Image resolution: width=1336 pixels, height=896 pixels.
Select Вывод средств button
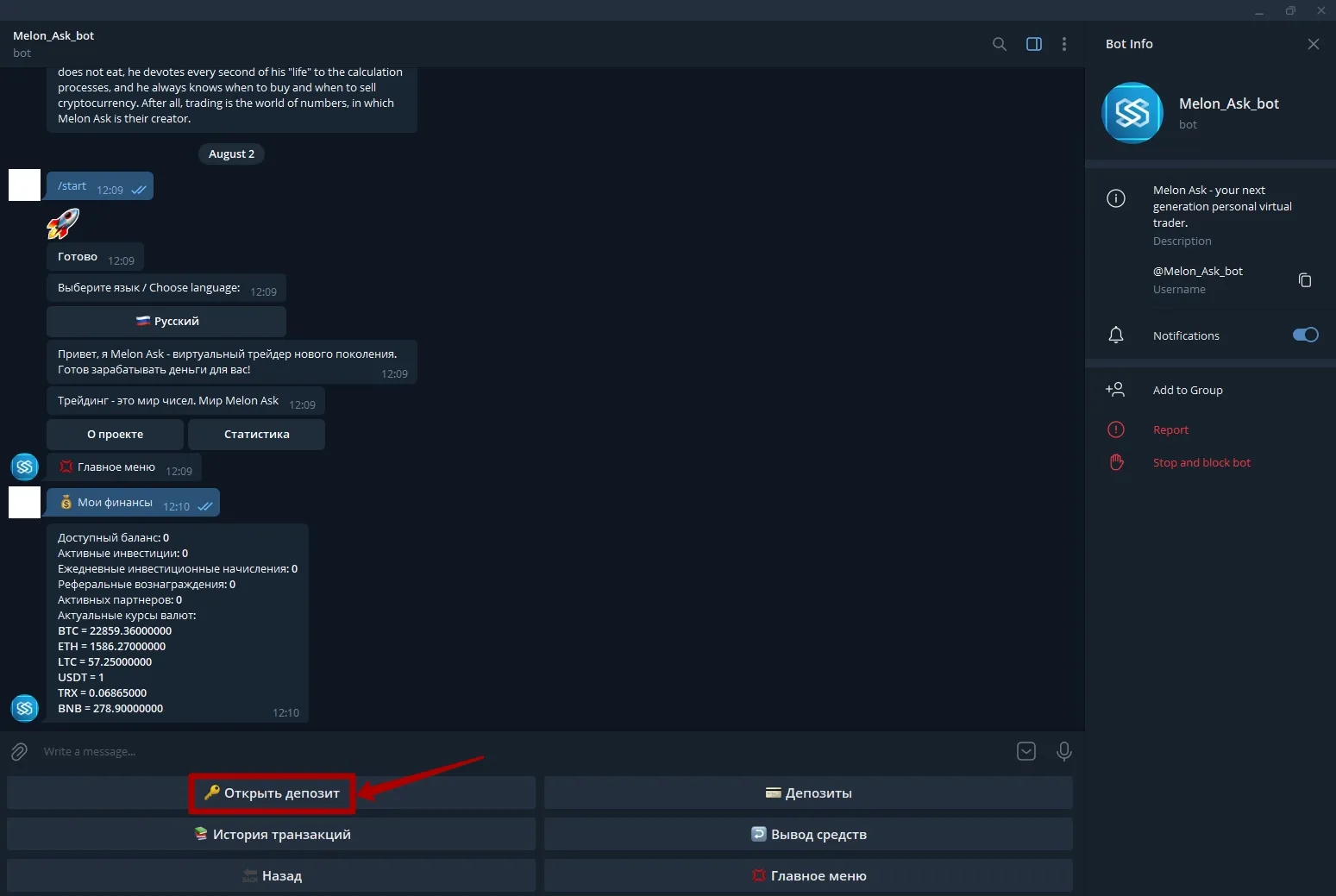point(808,834)
